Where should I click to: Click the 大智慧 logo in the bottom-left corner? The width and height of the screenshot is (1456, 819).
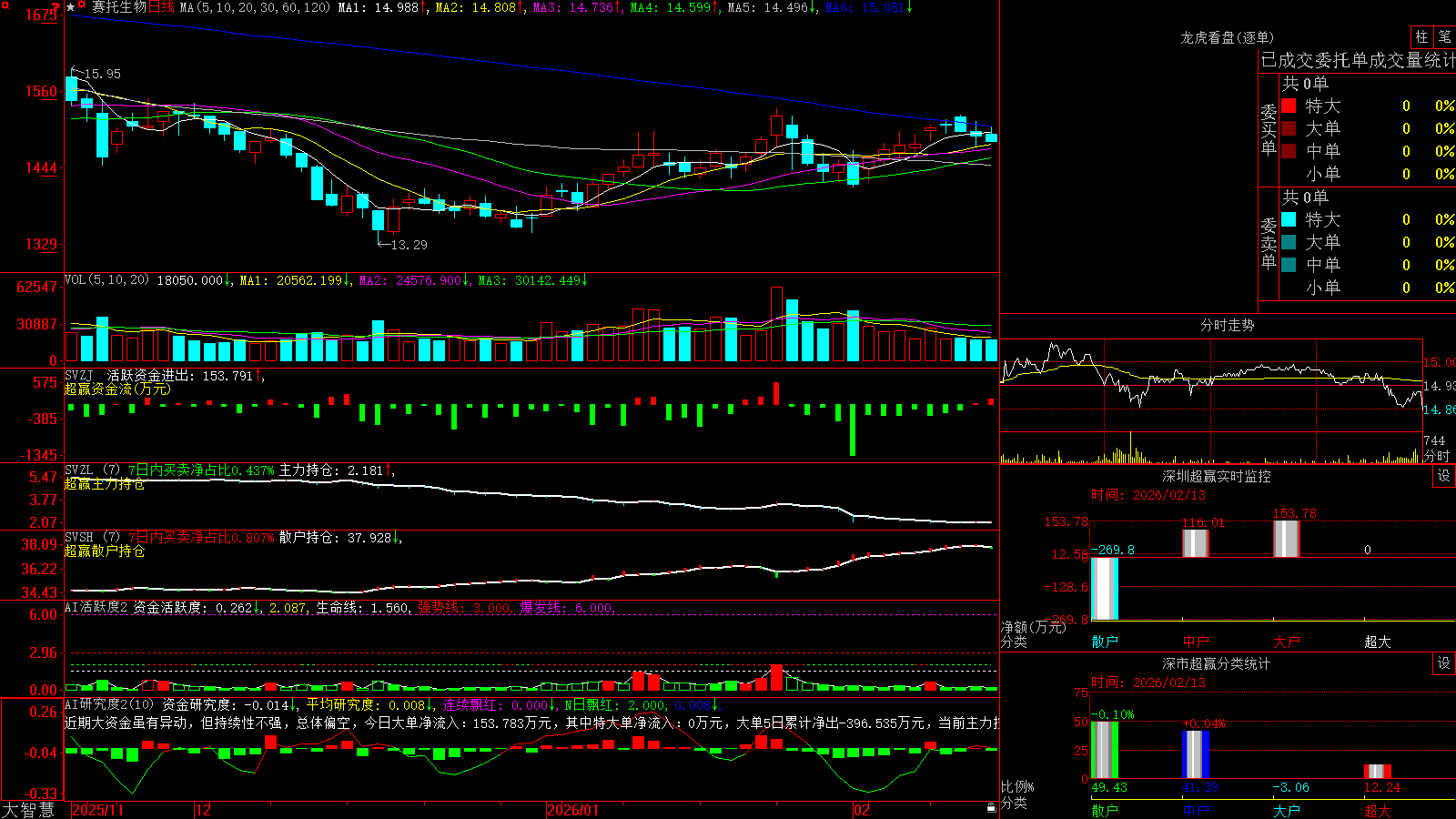tap(28, 810)
